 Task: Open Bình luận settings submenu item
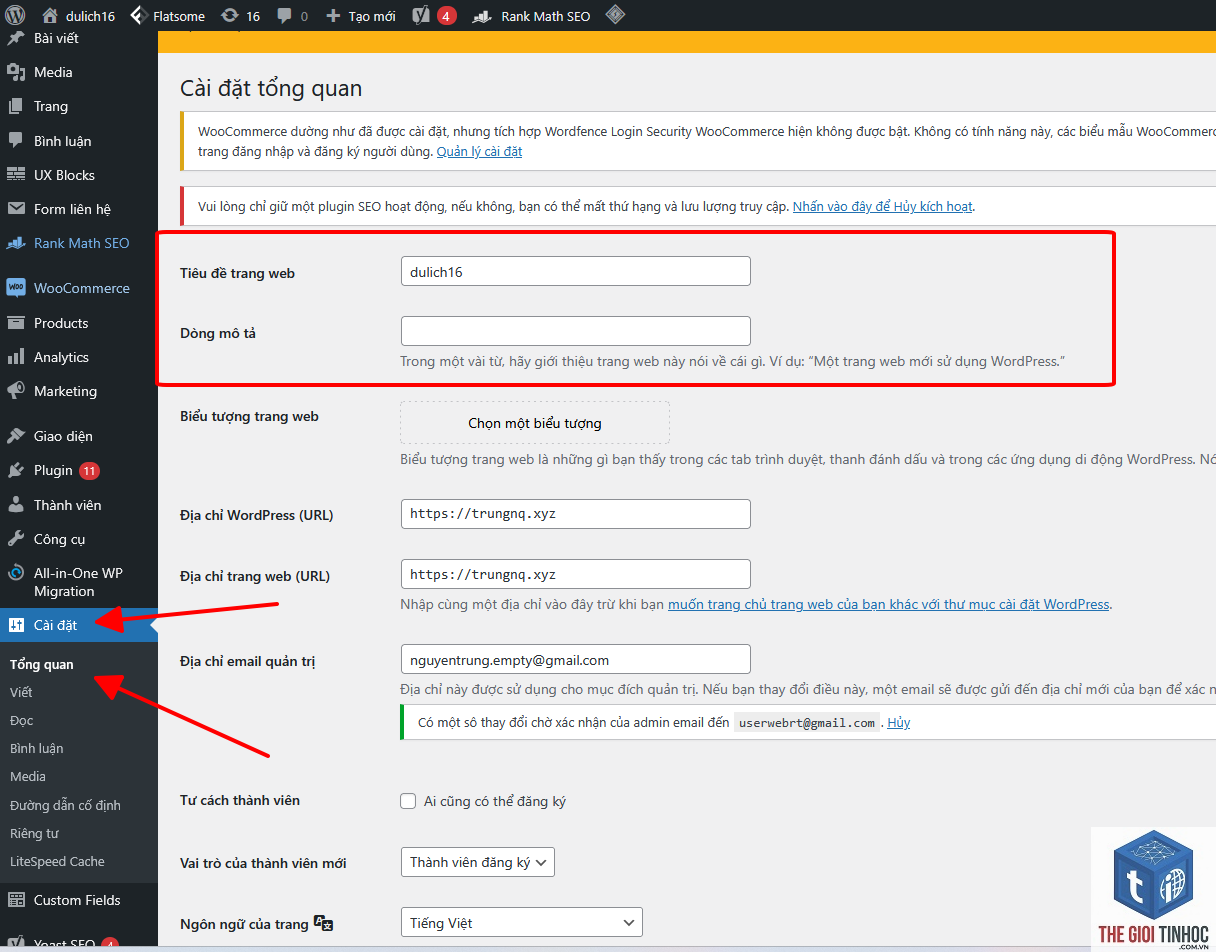(x=37, y=748)
